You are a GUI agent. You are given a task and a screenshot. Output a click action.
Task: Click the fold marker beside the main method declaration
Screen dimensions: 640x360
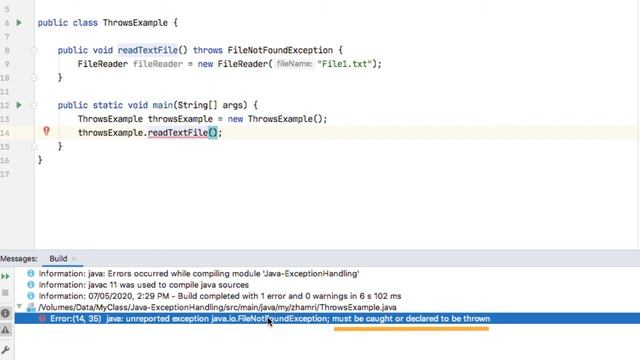point(34,105)
